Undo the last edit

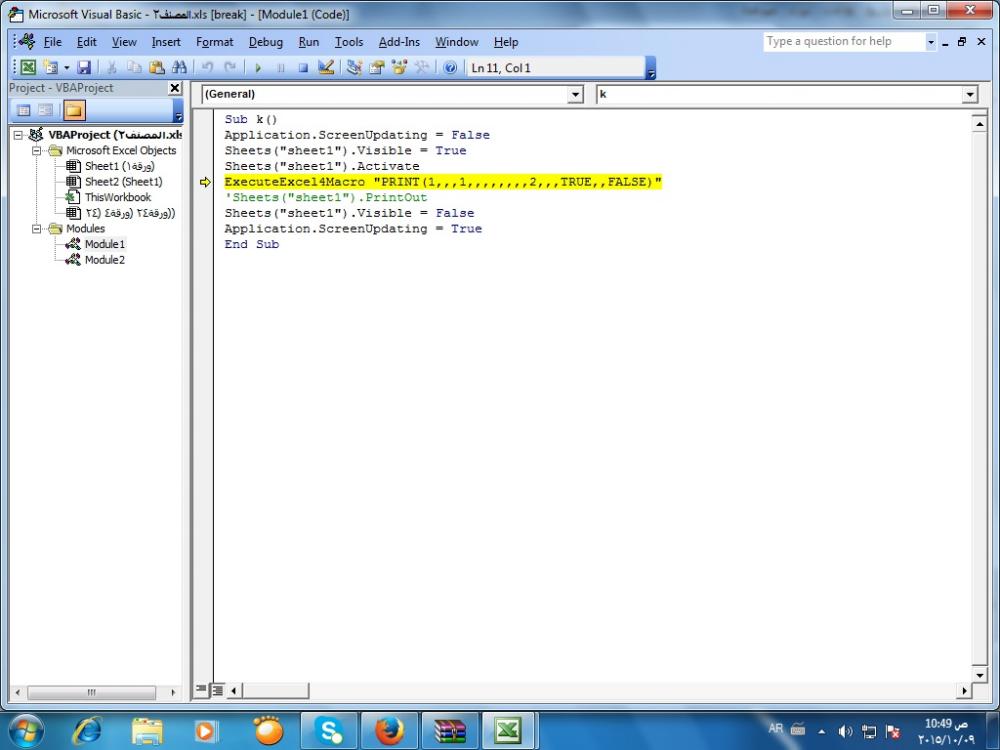[x=207, y=67]
